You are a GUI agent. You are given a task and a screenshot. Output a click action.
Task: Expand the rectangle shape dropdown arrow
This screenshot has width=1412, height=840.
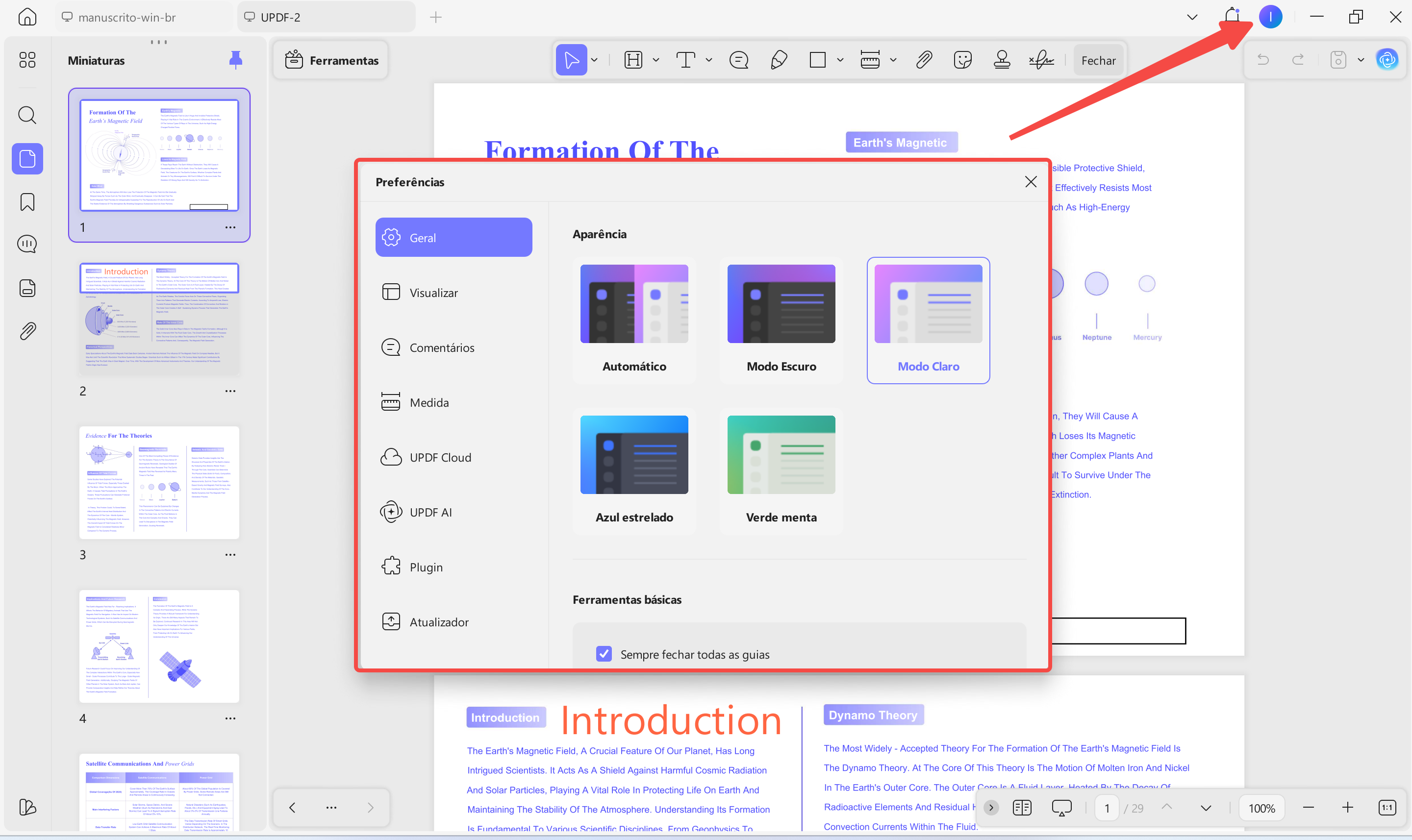840,60
